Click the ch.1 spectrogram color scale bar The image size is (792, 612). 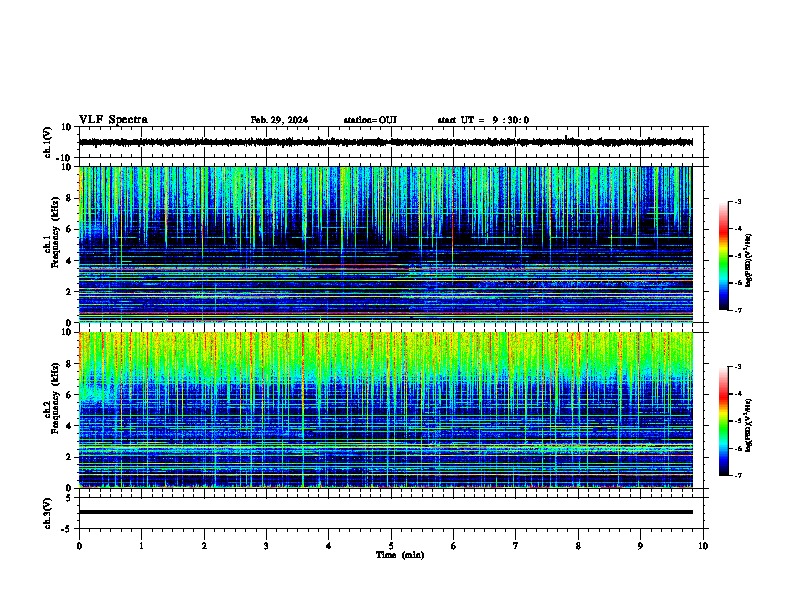tap(723, 256)
